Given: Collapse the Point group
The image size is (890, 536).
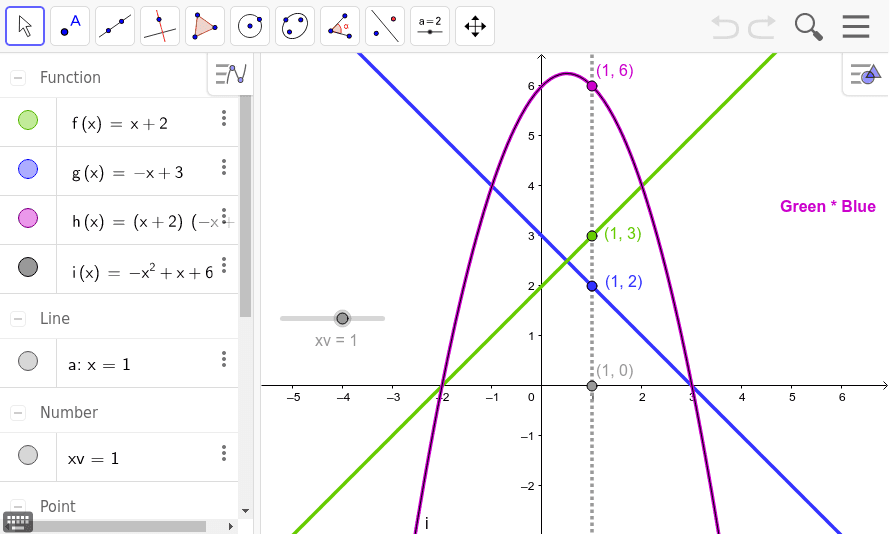Looking at the screenshot, I should [x=18, y=506].
